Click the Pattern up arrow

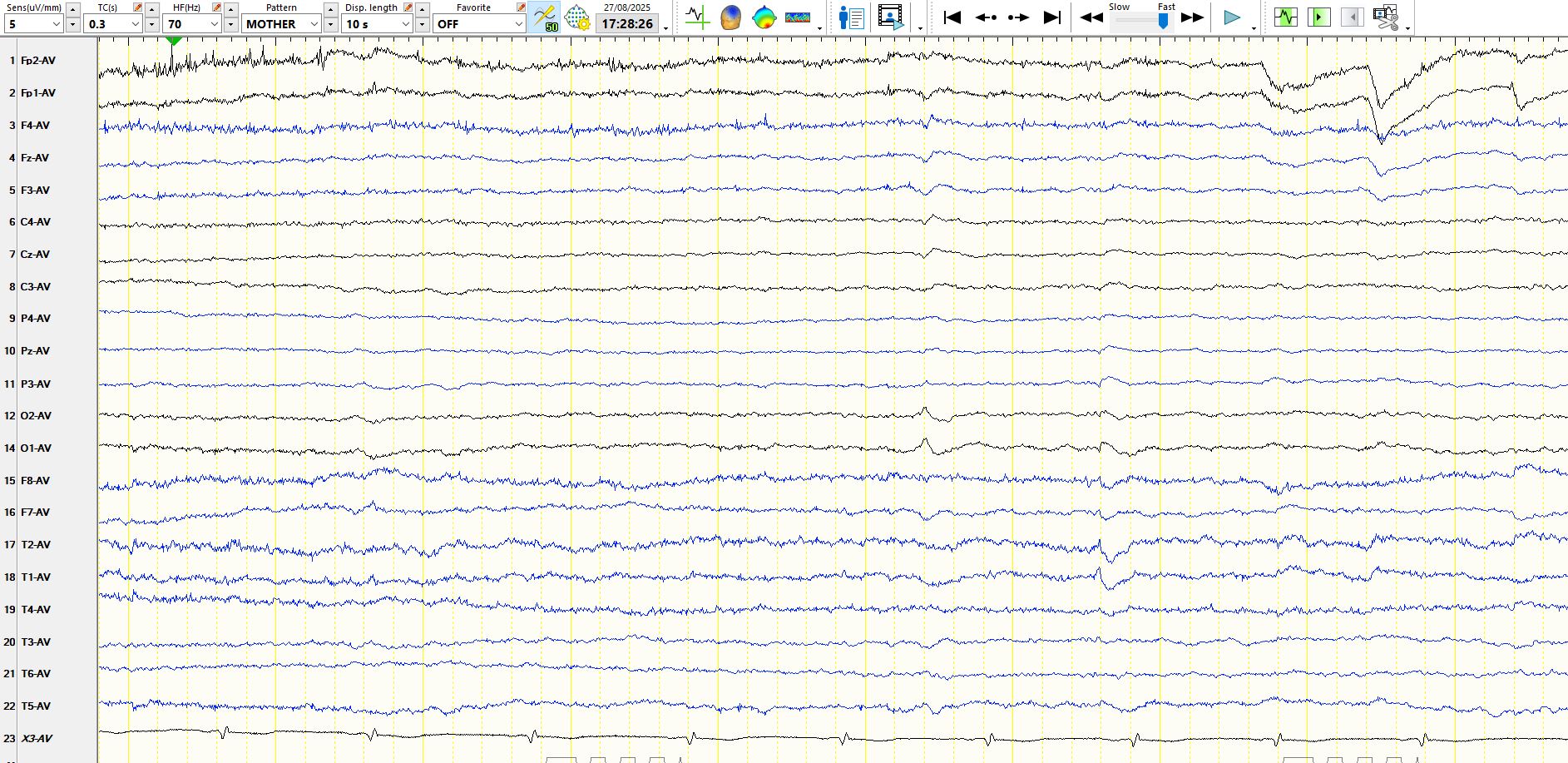(330, 9)
